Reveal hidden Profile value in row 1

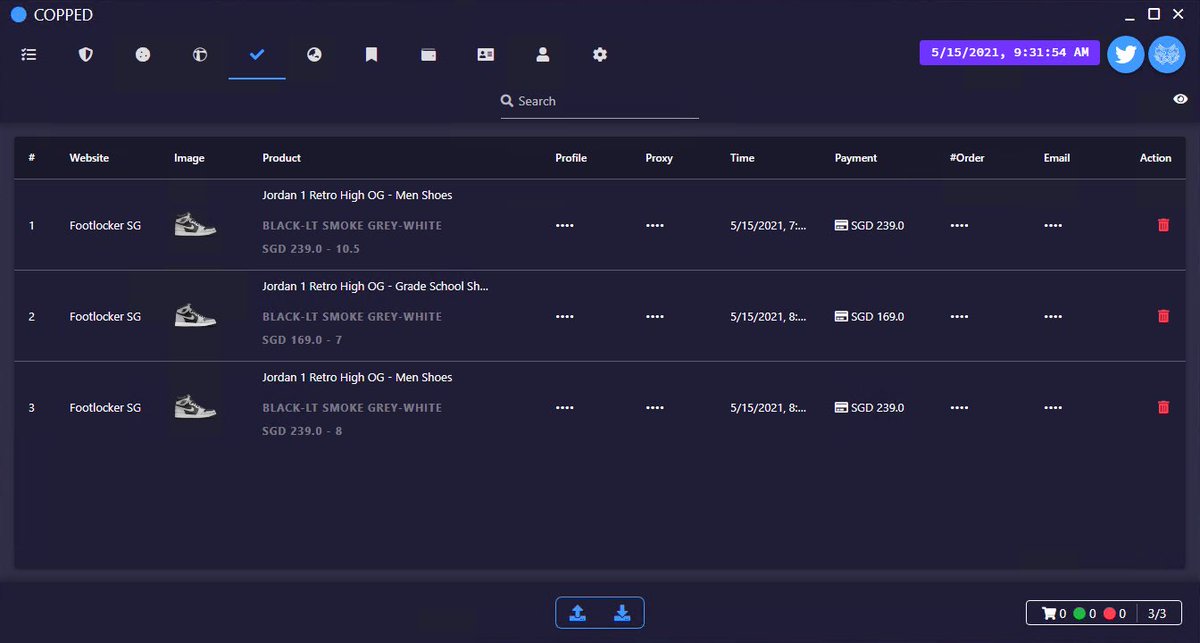coord(564,226)
